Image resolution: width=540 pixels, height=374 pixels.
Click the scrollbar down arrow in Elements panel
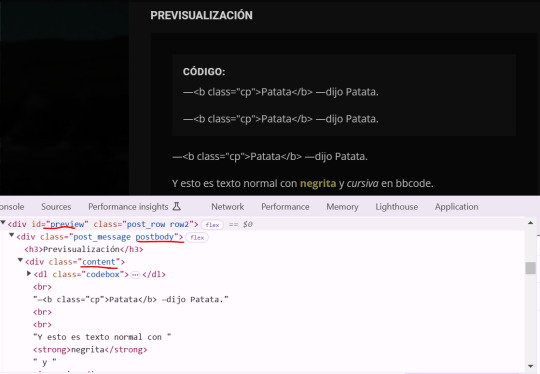click(531, 366)
